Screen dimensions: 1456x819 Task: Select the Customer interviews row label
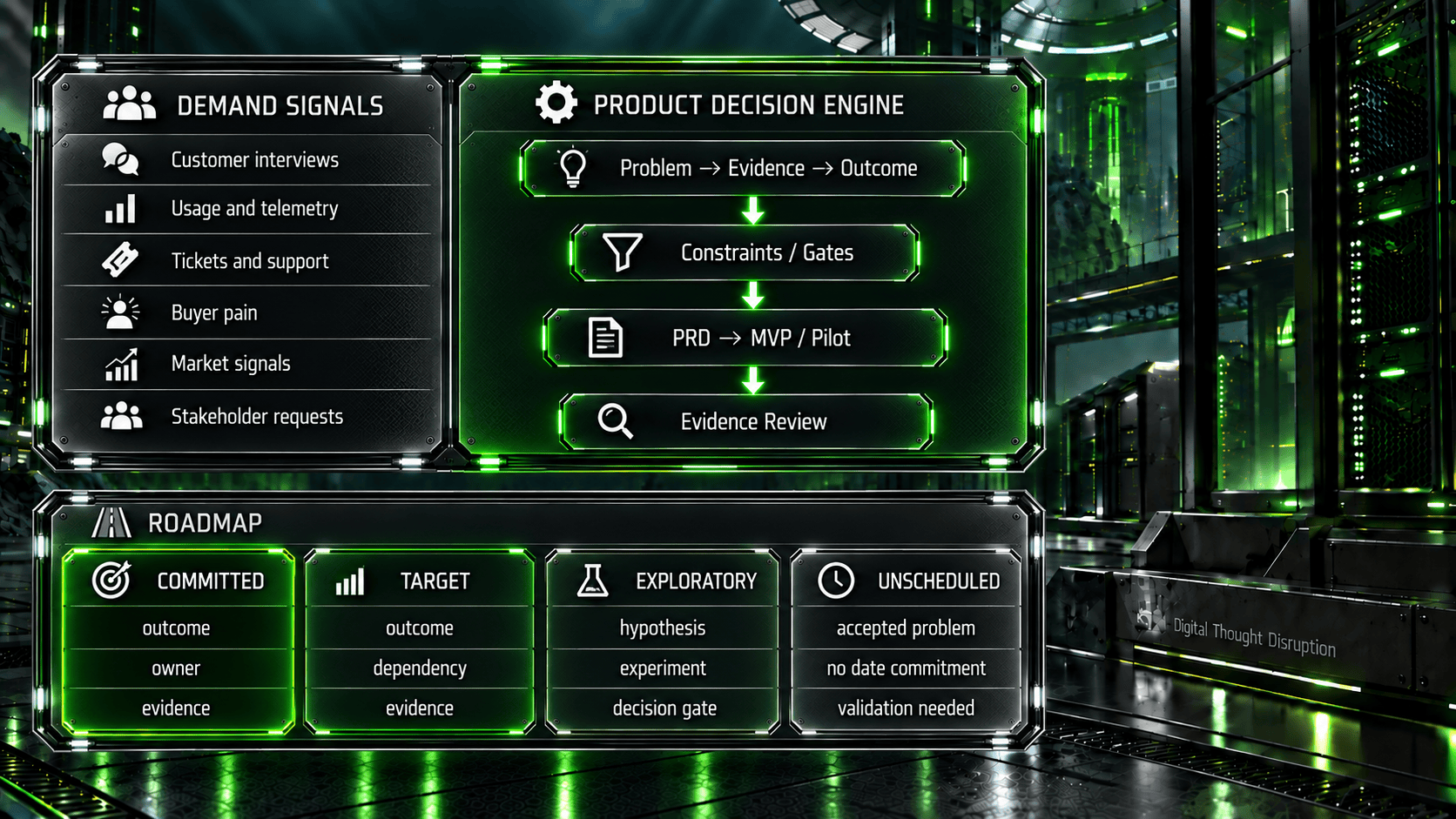coord(255,160)
